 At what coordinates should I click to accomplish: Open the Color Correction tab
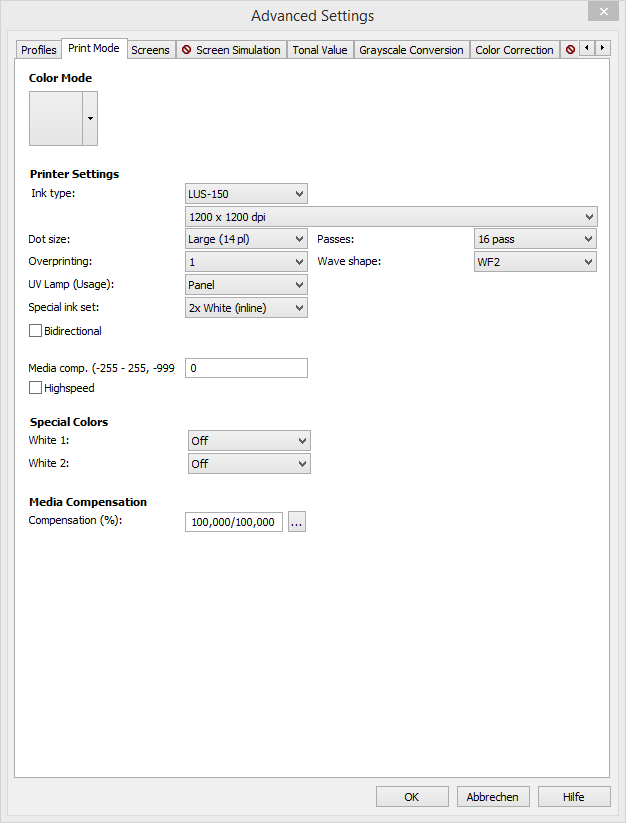[x=514, y=50]
